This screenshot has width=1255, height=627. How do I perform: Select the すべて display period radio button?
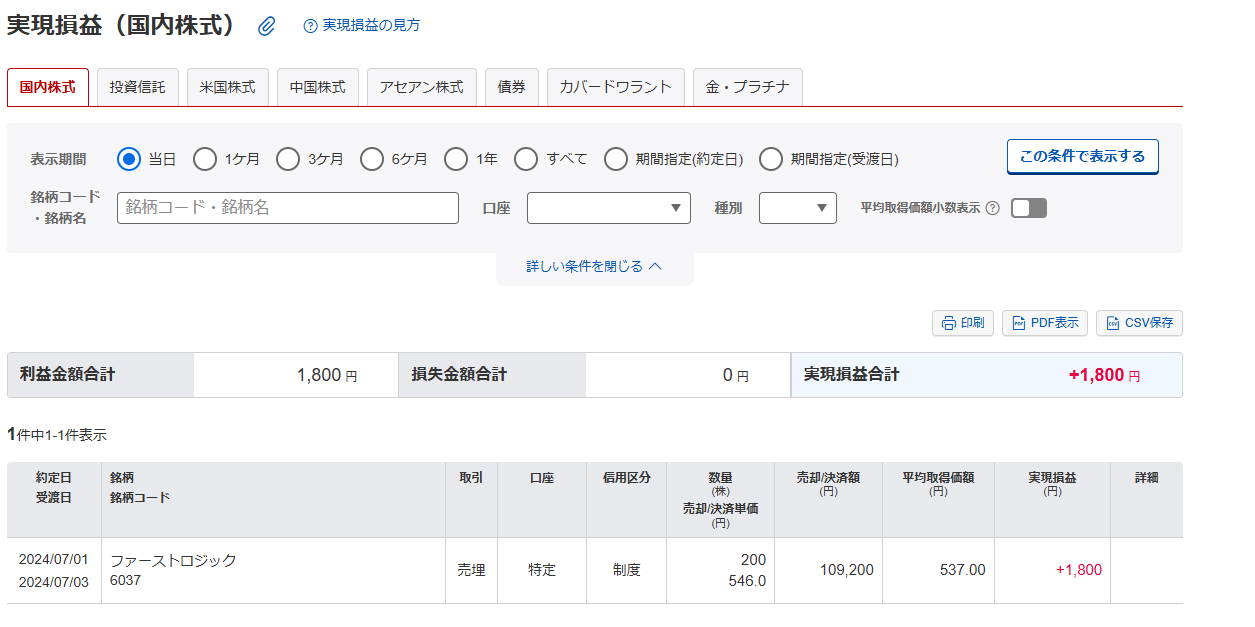(526, 158)
